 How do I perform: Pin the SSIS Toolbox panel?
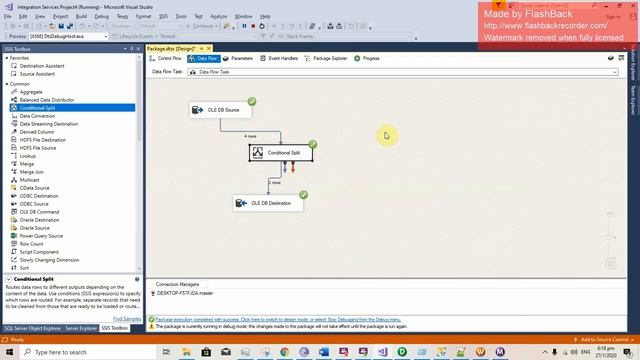pyautogui.click(x=132, y=49)
